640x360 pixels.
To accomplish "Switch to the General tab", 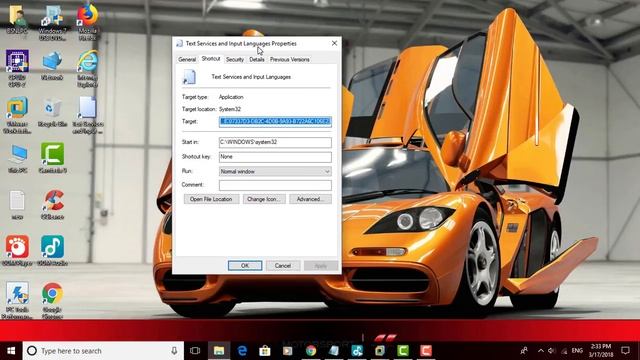I will coord(187,60).
